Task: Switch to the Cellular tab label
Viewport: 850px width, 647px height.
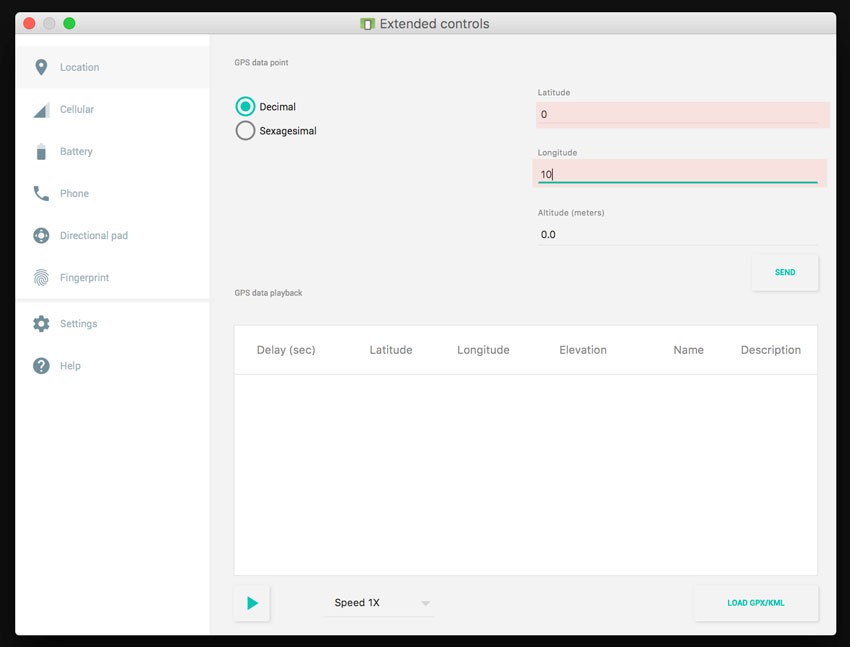Action: pos(77,109)
